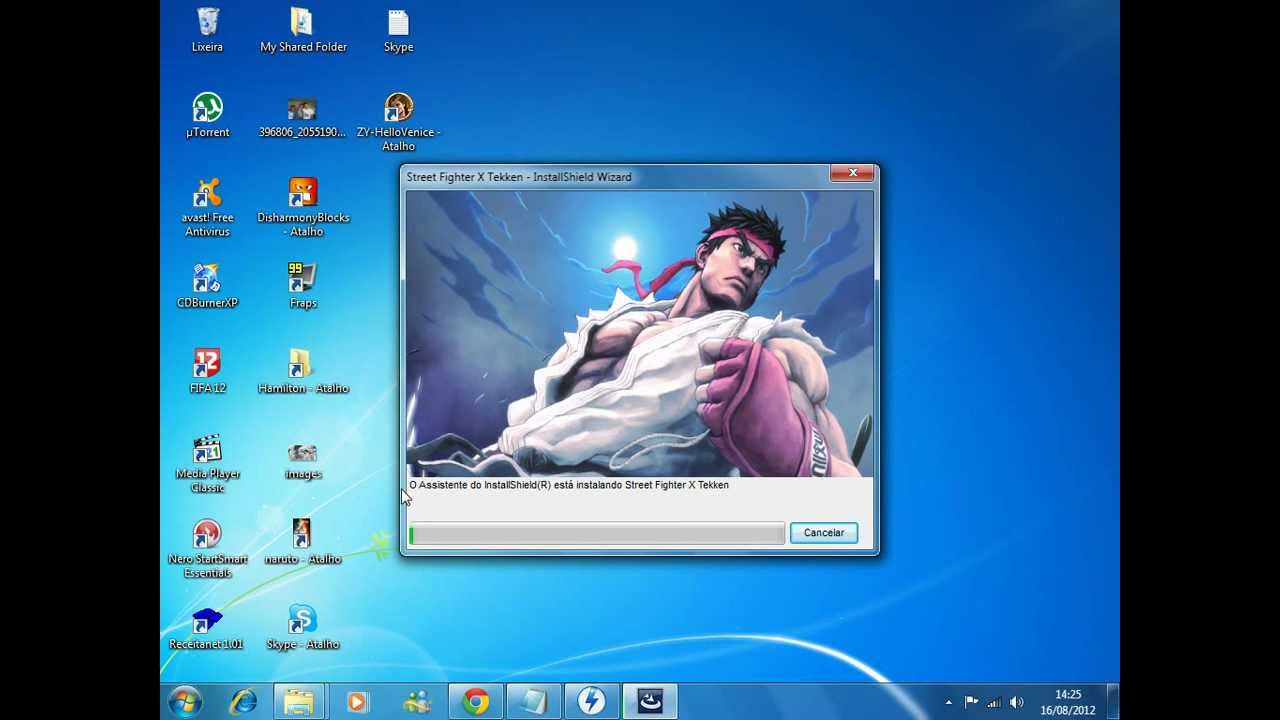Open ZY-HelloVenice Atalho shortcut
The image size is (1280, 720).
coord(398,122)
